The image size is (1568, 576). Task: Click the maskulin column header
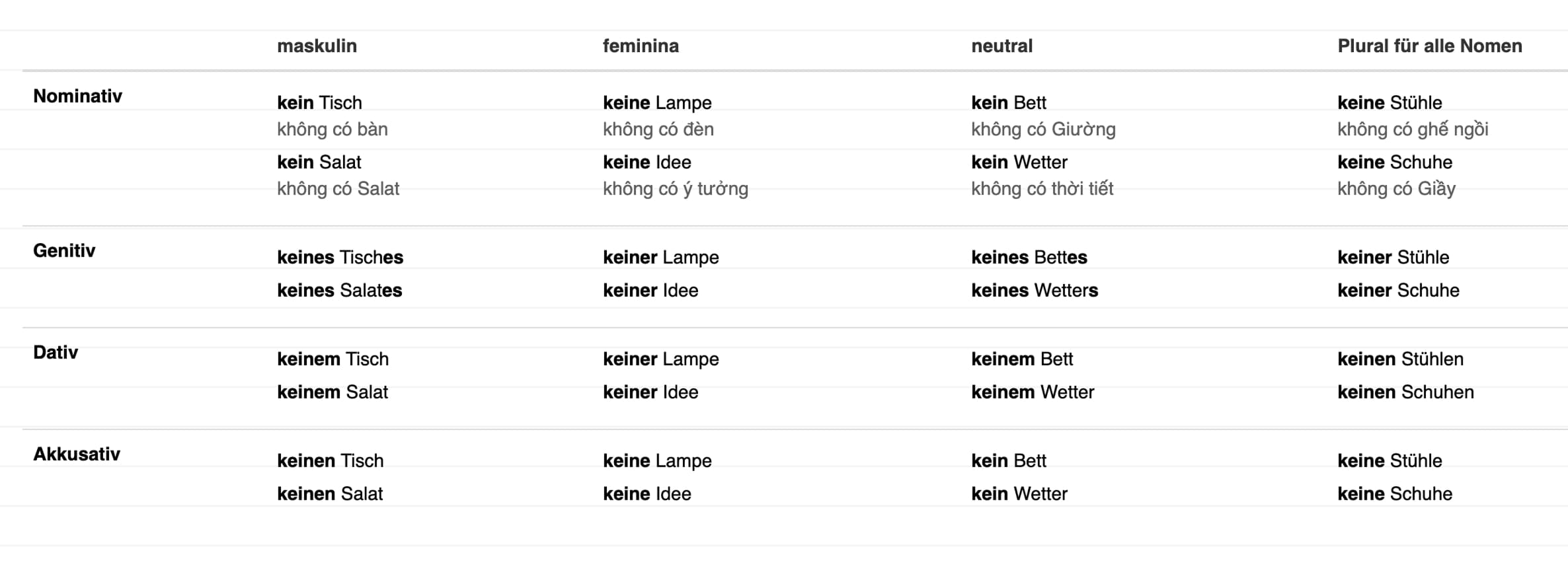(x=317, y=46)
